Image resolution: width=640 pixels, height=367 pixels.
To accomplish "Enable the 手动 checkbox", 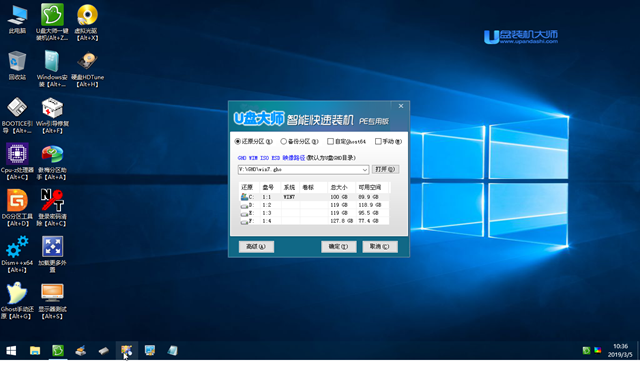I will click(378, 141).
